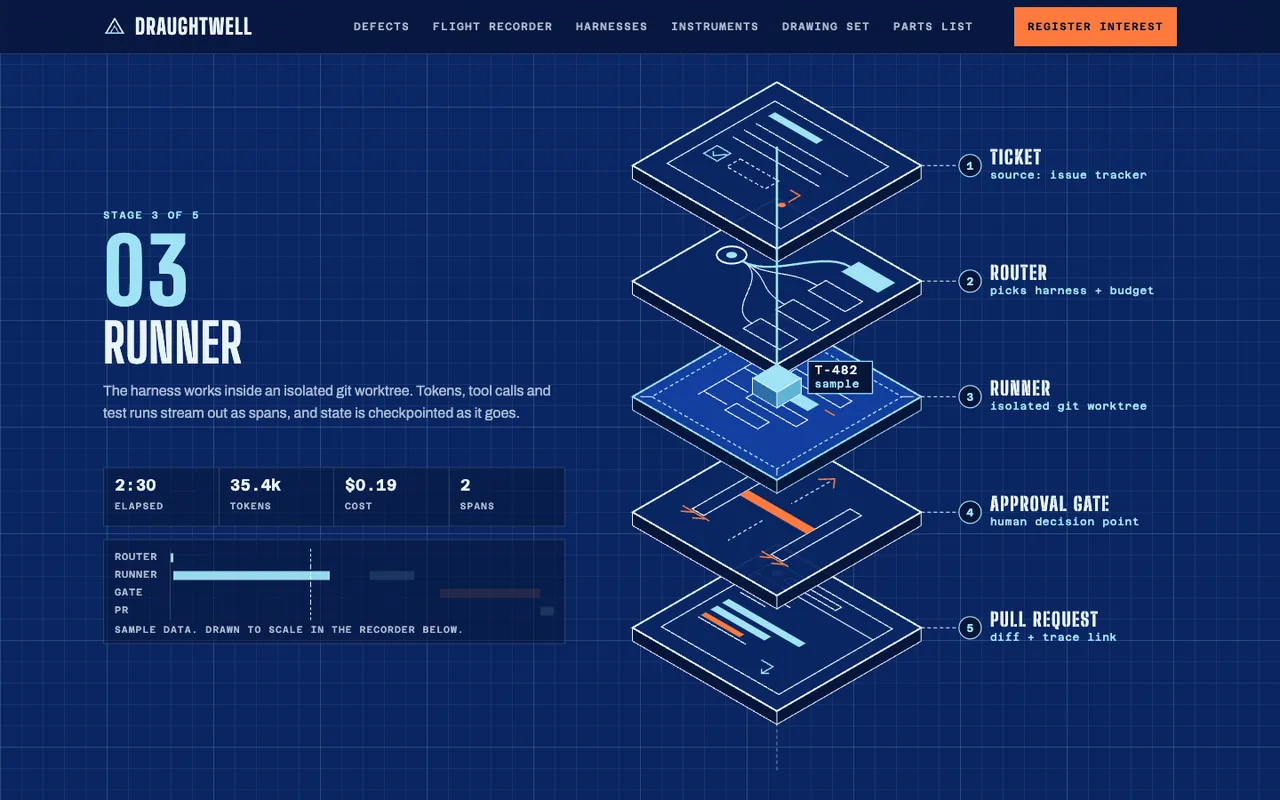
Task: Select the number 5 circle beside Pull Request
Action: (x=969, y=628)
